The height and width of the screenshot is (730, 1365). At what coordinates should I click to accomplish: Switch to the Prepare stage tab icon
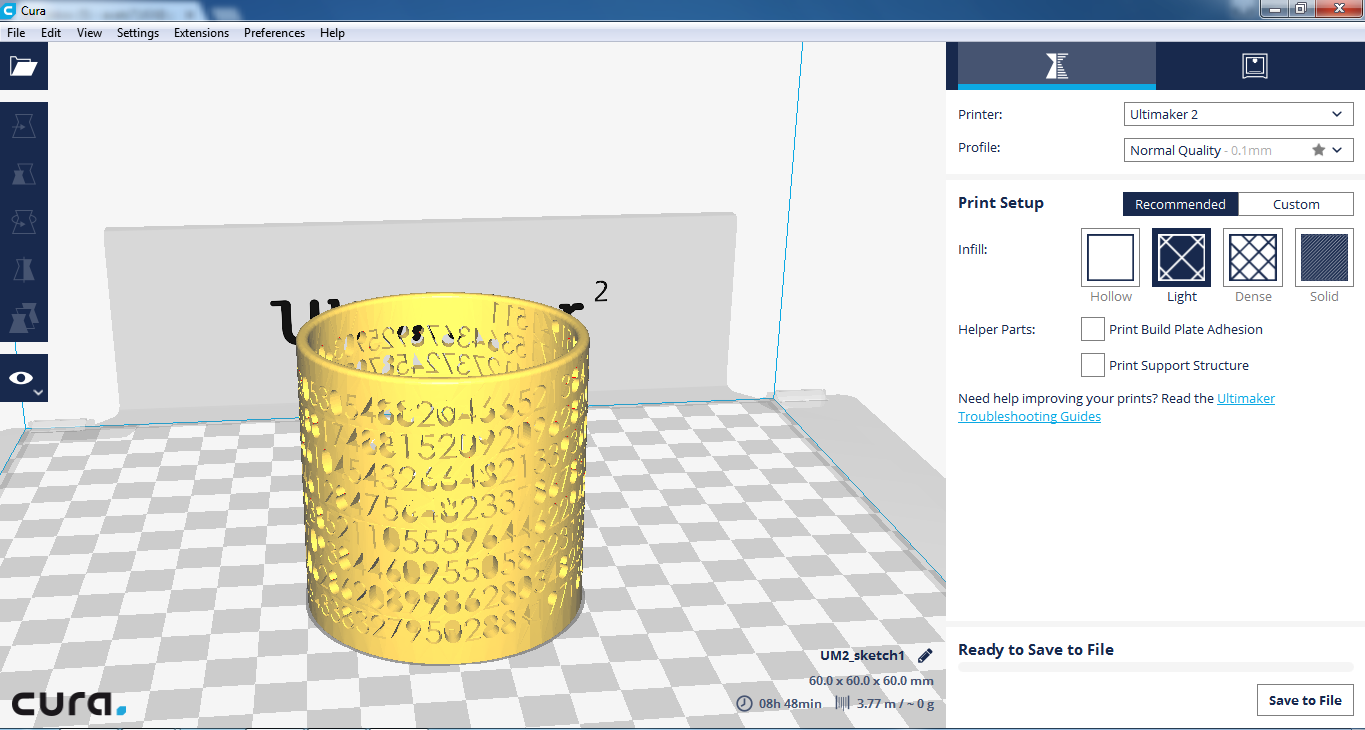pos(1057,66)
